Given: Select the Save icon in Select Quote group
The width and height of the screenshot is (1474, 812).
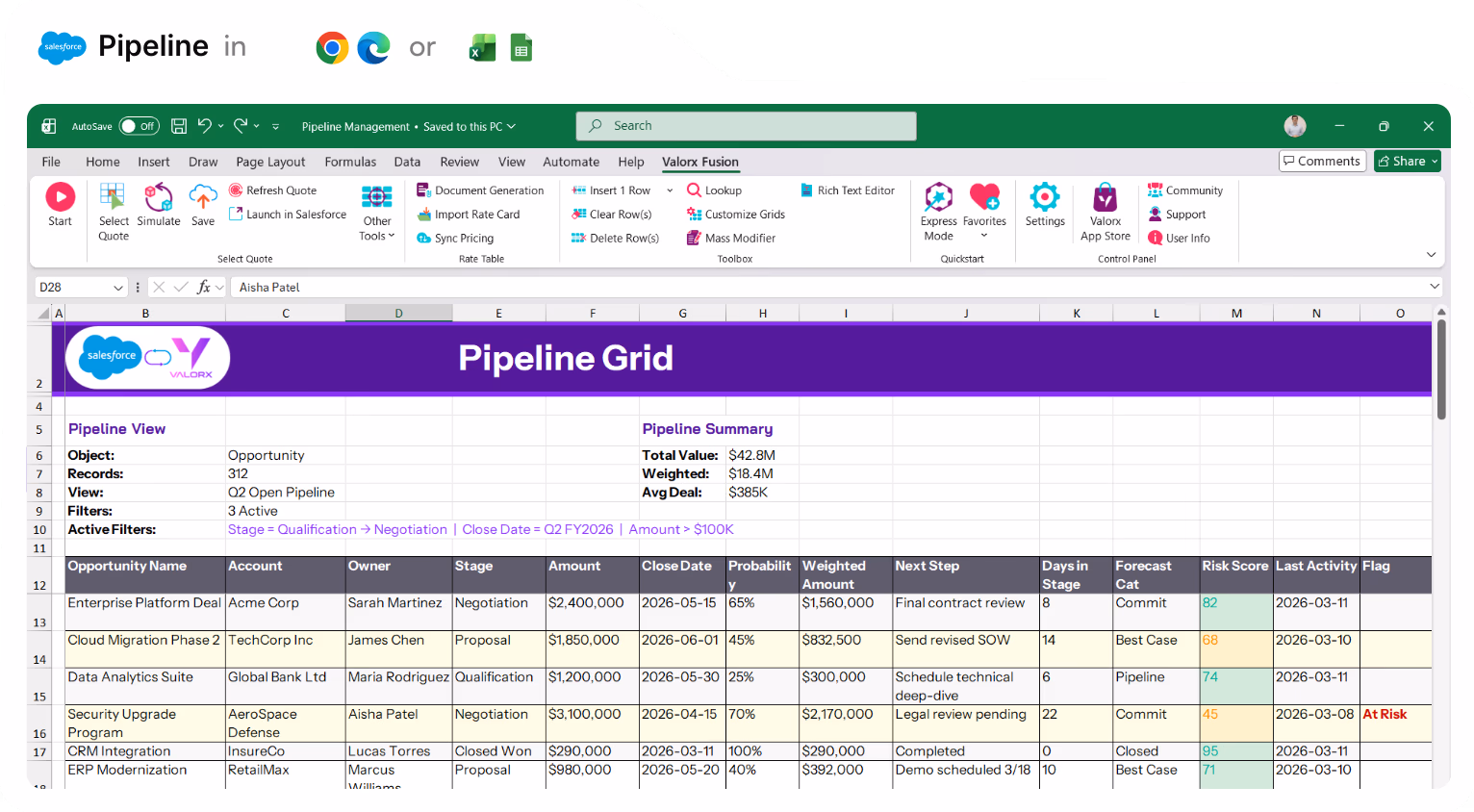Looking at the screenshot, I should click(202, 204).
